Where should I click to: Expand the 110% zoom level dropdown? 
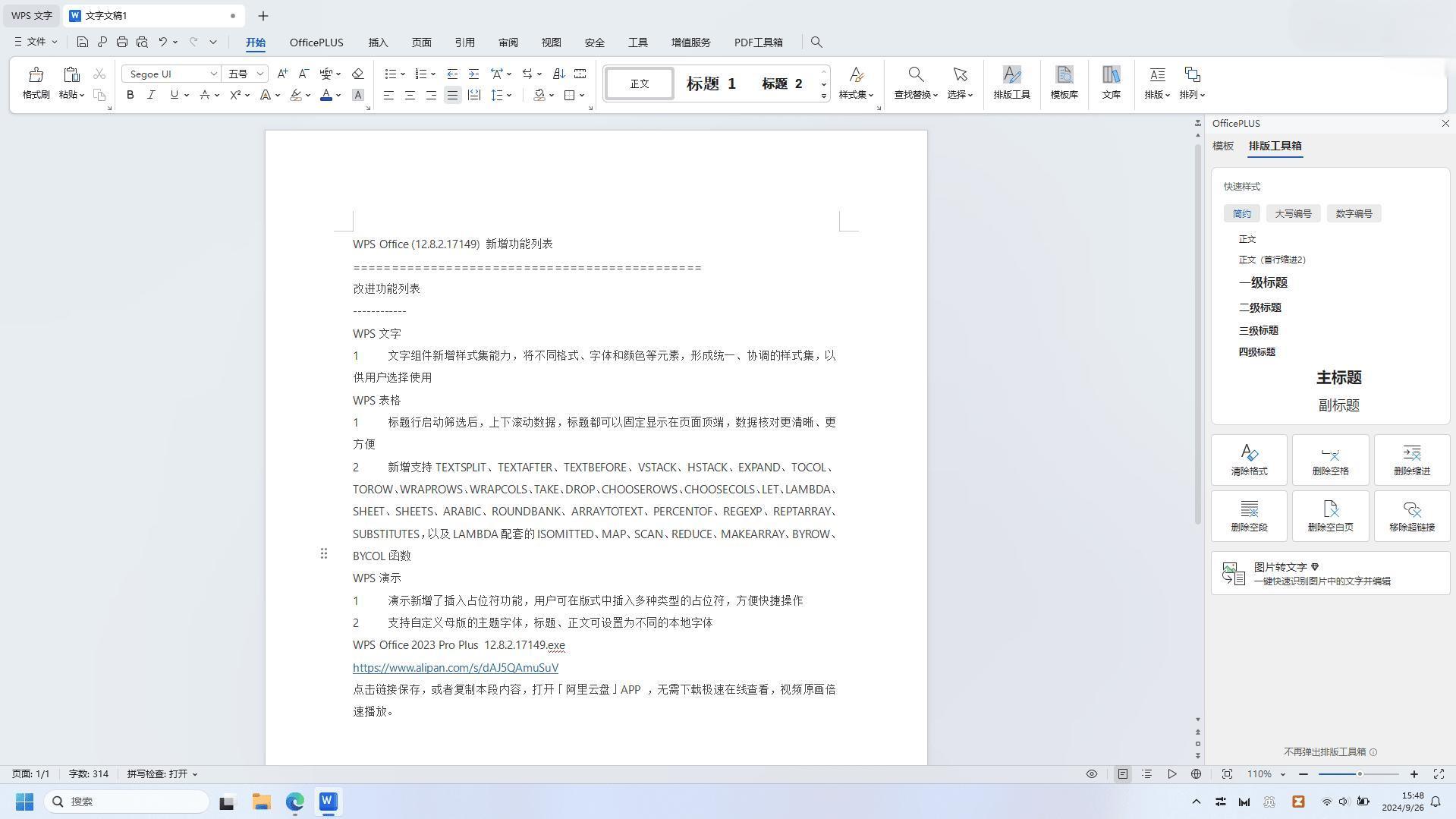click(x=1282, y=774)
